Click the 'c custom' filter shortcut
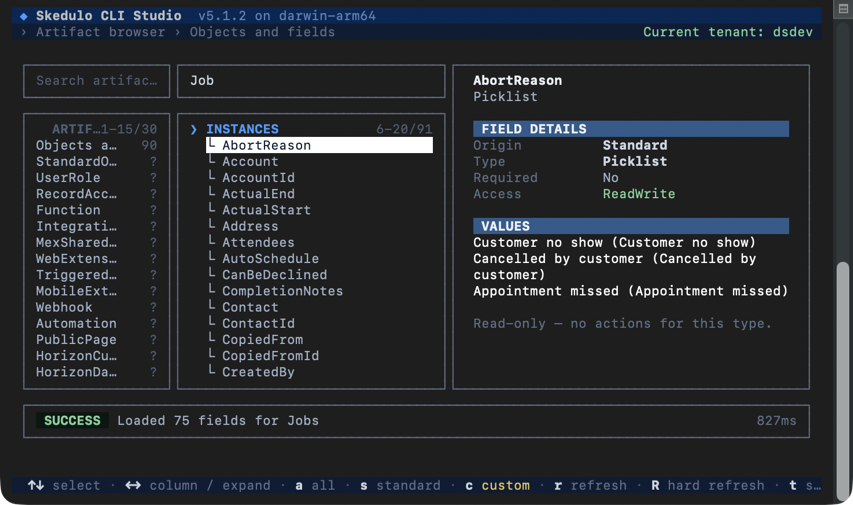853x505 pixels. tap(497, 485)
